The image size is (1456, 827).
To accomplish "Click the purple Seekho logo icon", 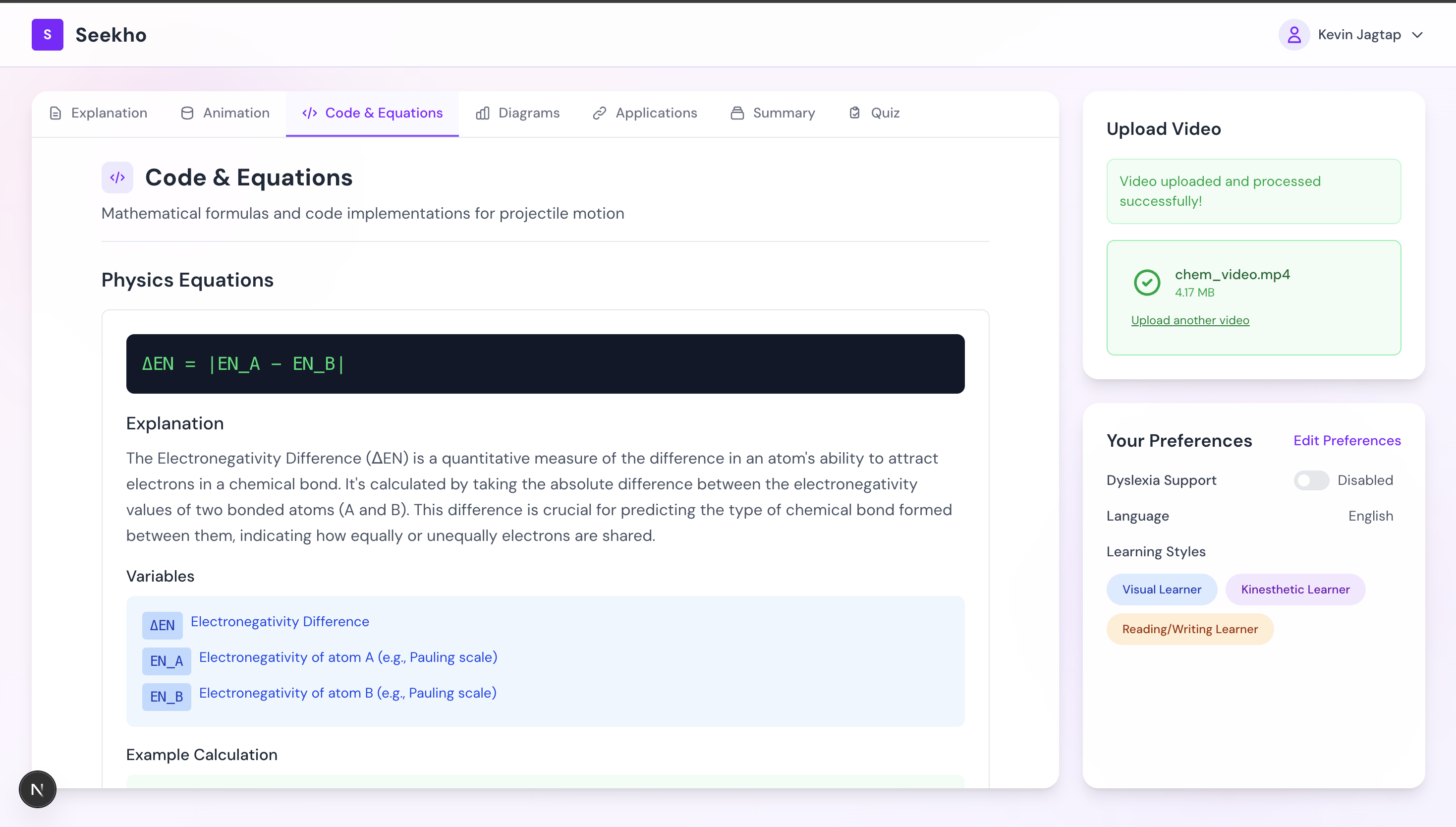I will [x=47, y=35].
